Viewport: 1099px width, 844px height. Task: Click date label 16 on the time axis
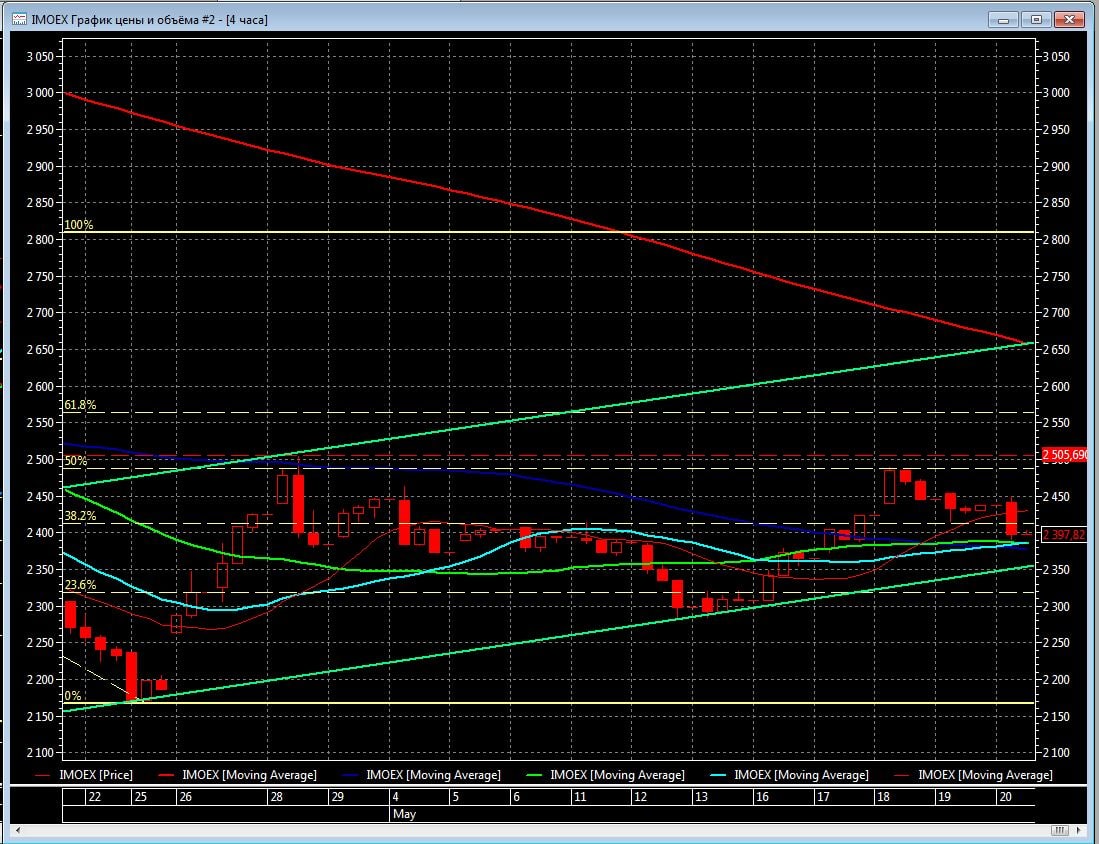(763, 797)
